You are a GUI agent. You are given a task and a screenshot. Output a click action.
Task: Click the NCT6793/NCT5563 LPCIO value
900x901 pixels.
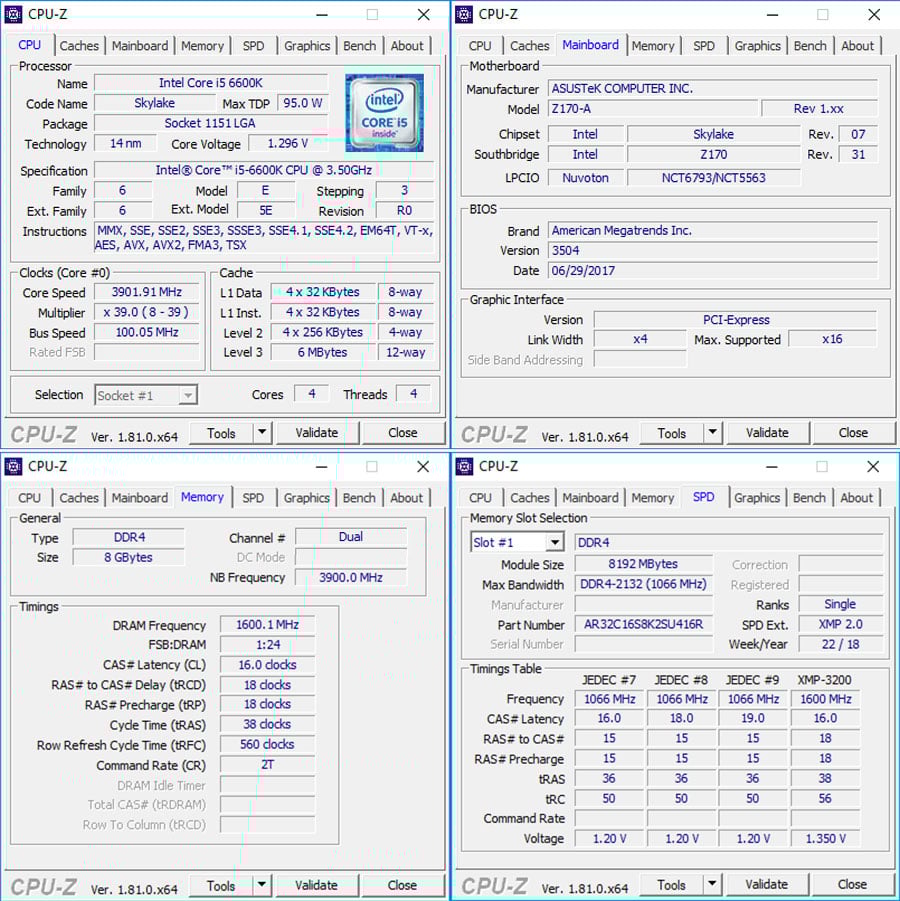[x=713, y=178]
